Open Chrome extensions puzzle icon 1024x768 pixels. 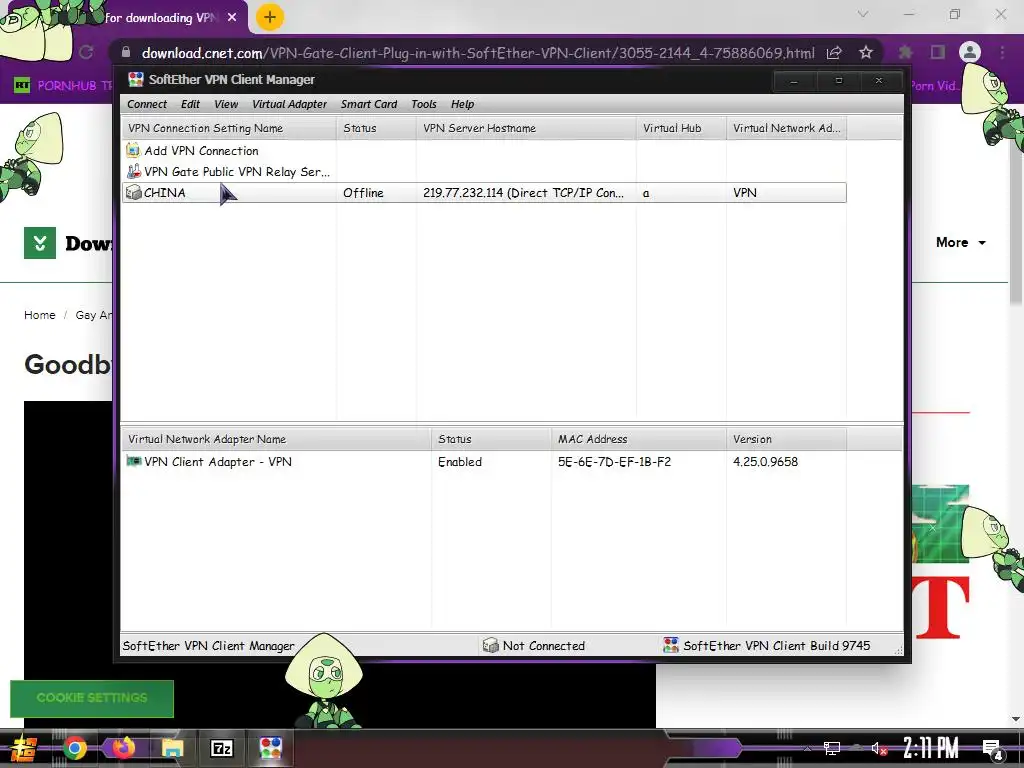[905, 52]
